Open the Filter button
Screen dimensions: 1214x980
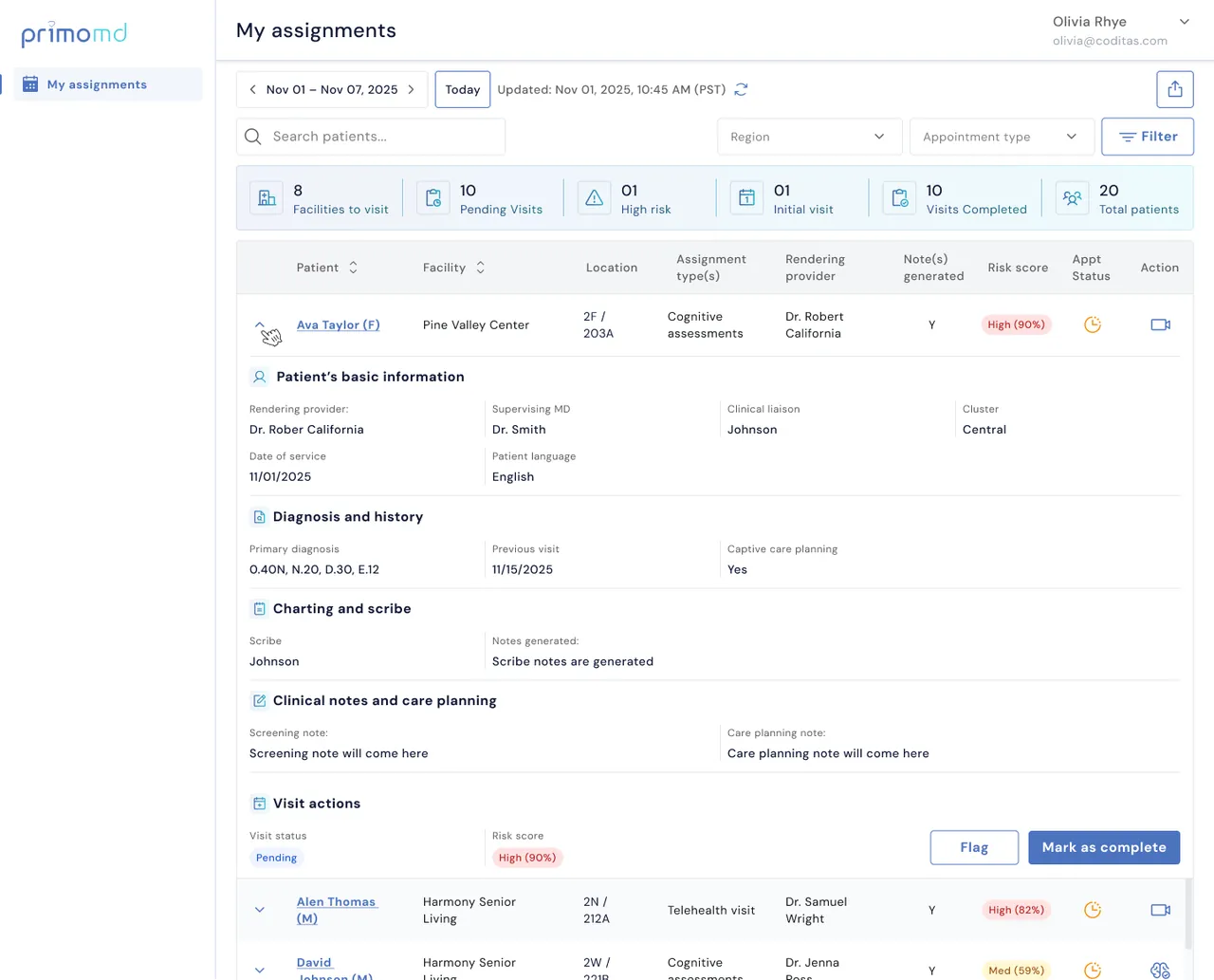coord(1148,137)
